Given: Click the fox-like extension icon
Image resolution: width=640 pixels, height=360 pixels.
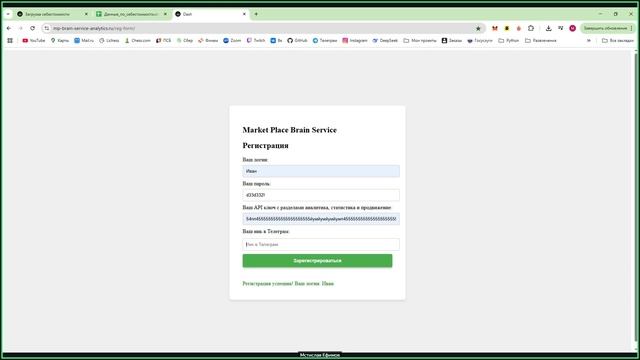Looking at the screenshot, I should (x=495, y=28).
